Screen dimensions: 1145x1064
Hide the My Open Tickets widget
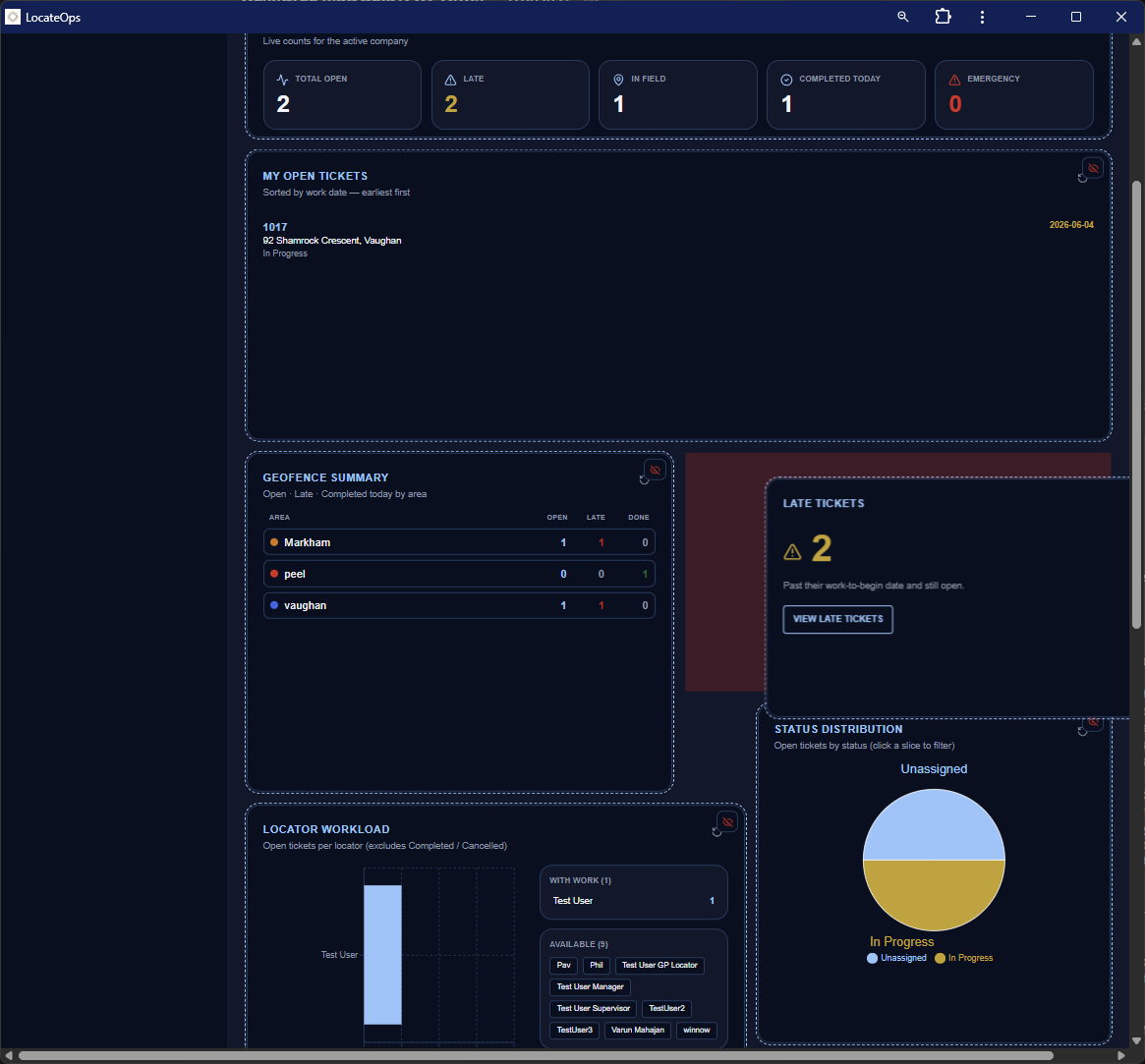(x=1093, y=168)
